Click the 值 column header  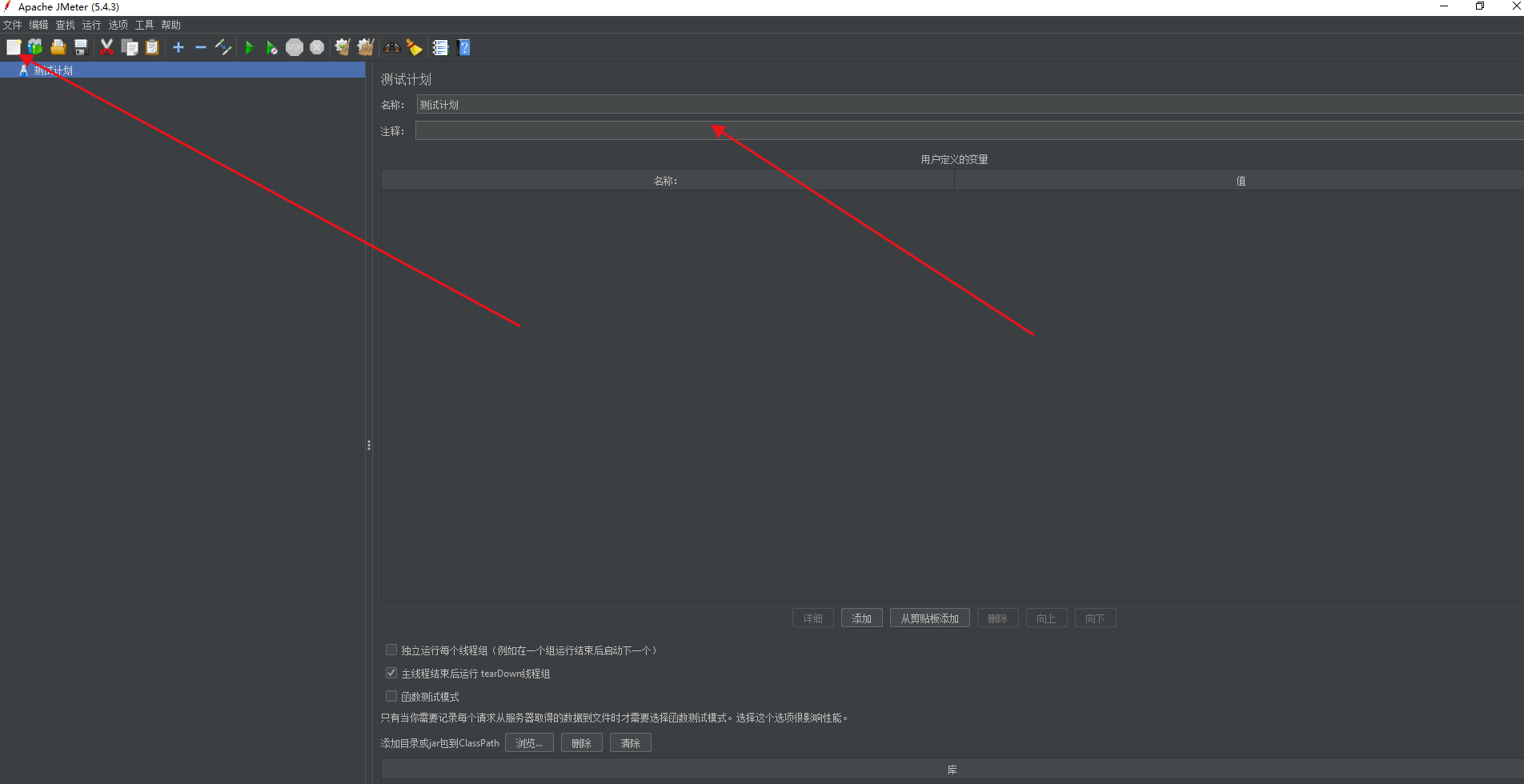1240,181
